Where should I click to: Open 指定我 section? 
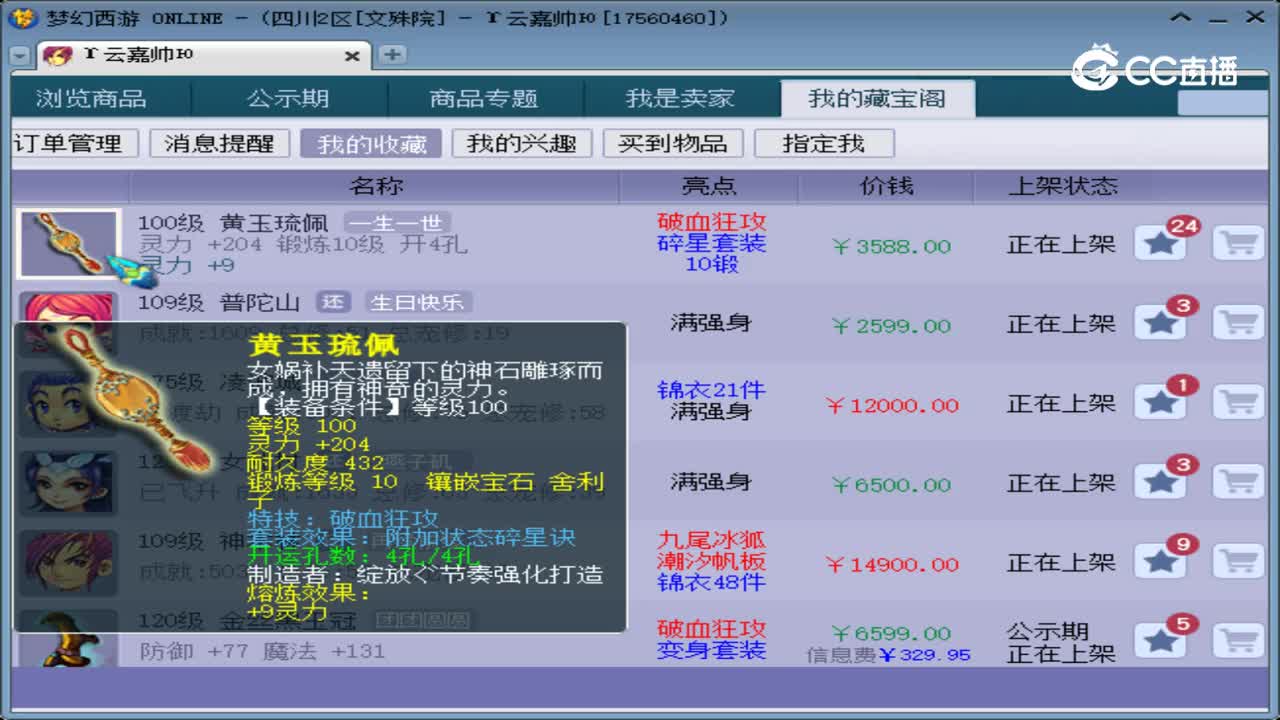pos(824,143)
